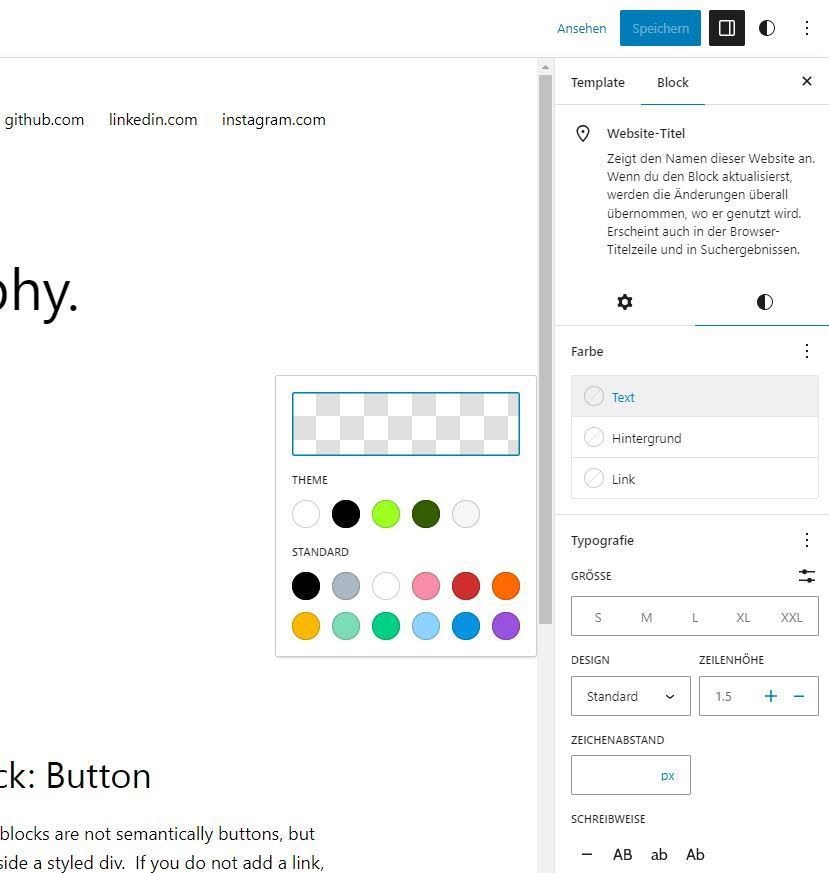
Task: Switch to the Template tab
Action: coord(597,82)
